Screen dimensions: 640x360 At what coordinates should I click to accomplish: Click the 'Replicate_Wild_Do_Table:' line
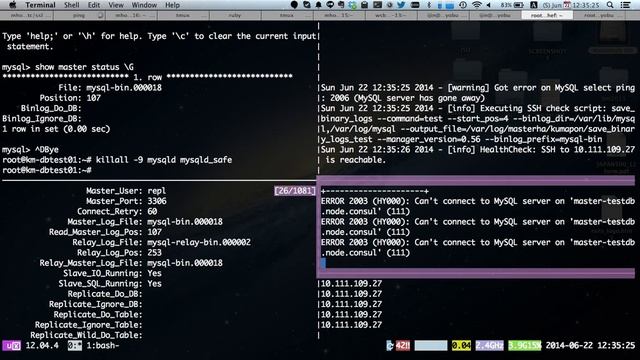86,335
